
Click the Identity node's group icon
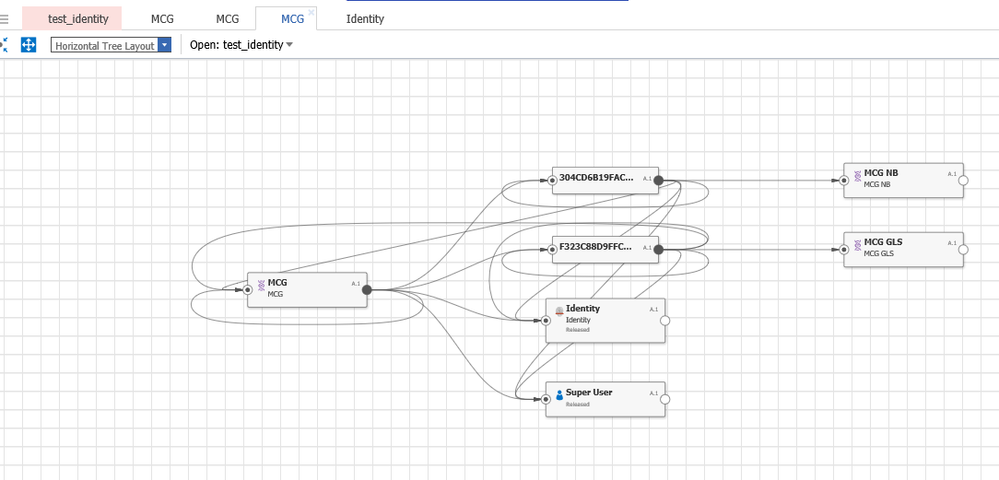(559, 310)
